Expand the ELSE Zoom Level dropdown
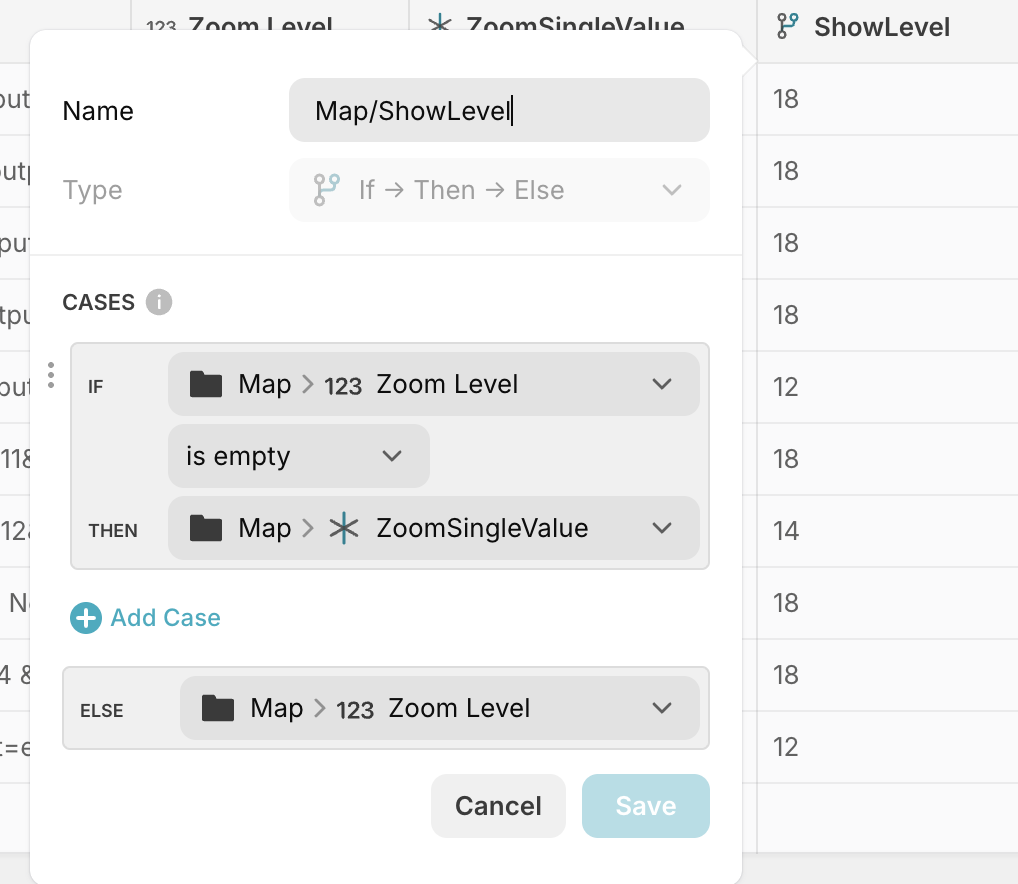This screenshot has height=884, width=1018. [661, 709]
